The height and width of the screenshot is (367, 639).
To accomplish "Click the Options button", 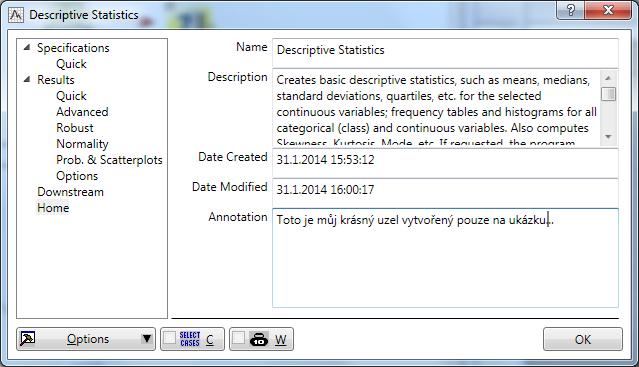I will click(x=86, y=339).
